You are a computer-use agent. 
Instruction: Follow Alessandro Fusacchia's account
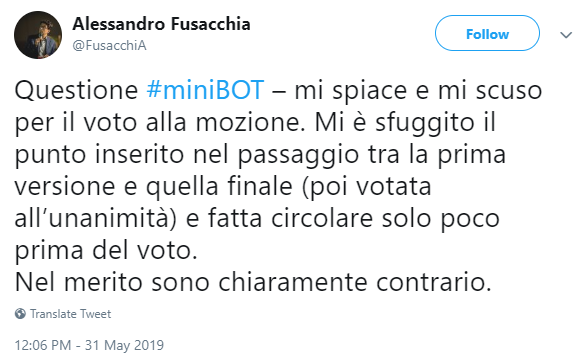(487, 33)
